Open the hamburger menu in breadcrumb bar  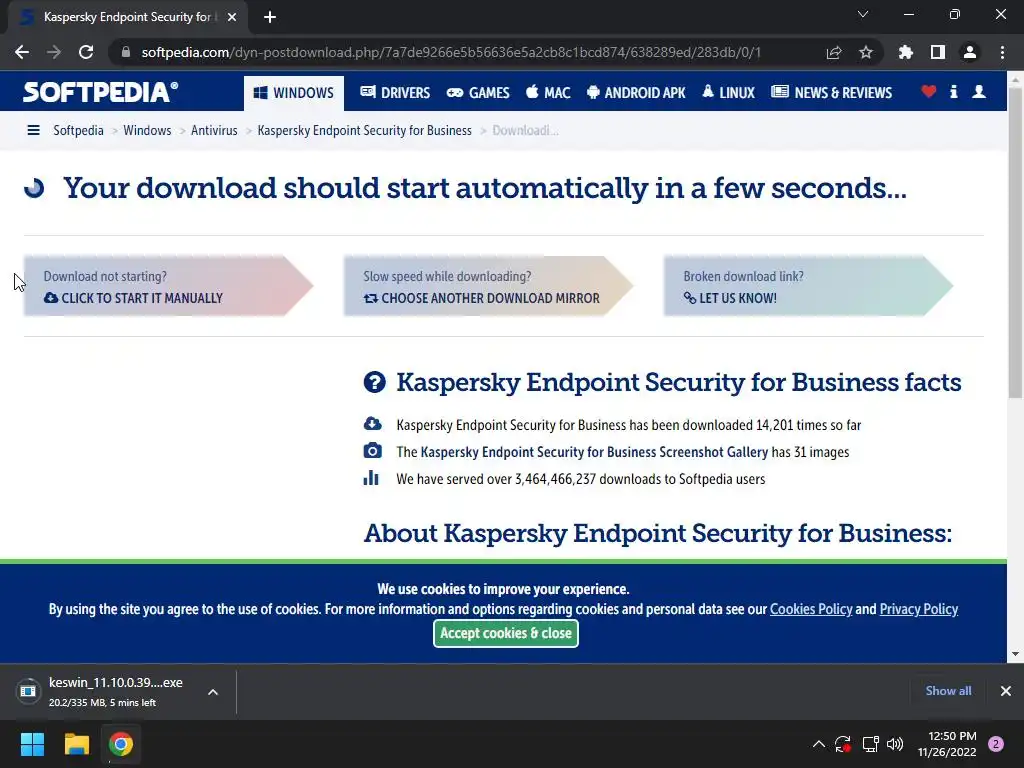click(x=33, y=131)
